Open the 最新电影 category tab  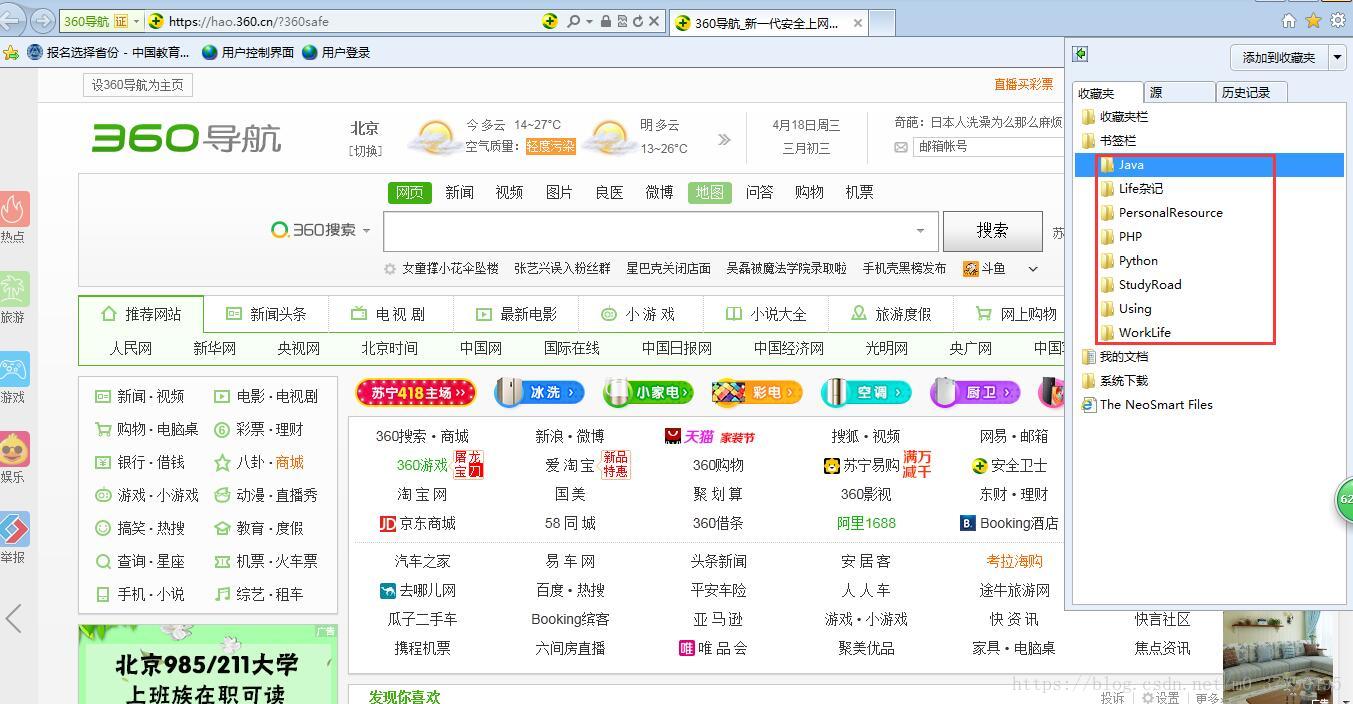coord(516,314)
